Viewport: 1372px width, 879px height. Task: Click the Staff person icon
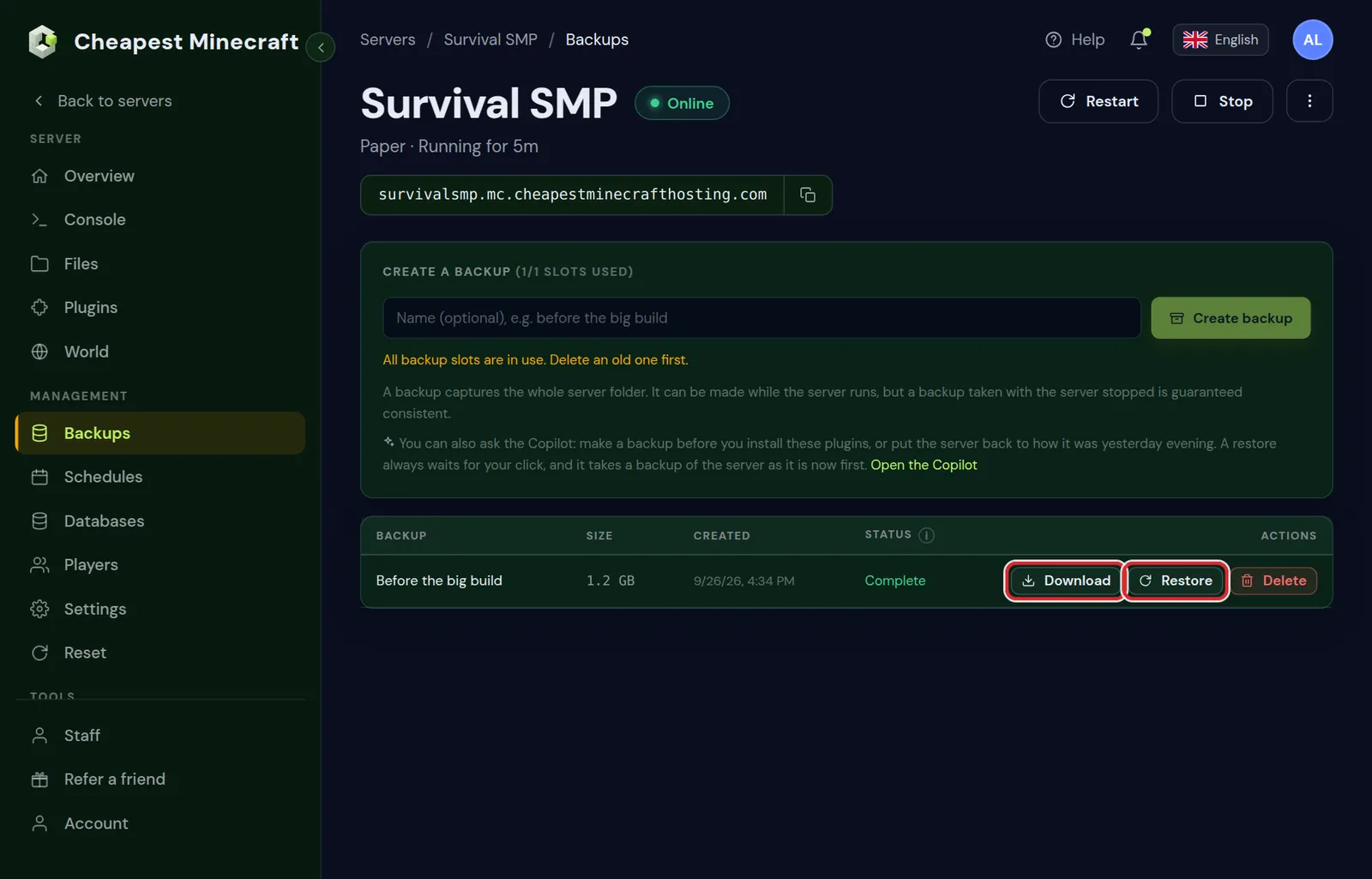click(x=39, y=736)
